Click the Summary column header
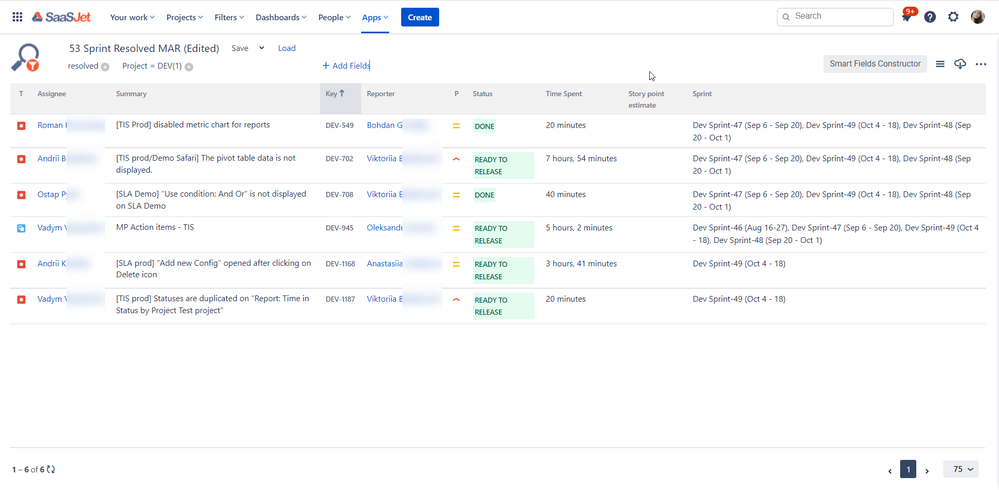 pos(131,94)
